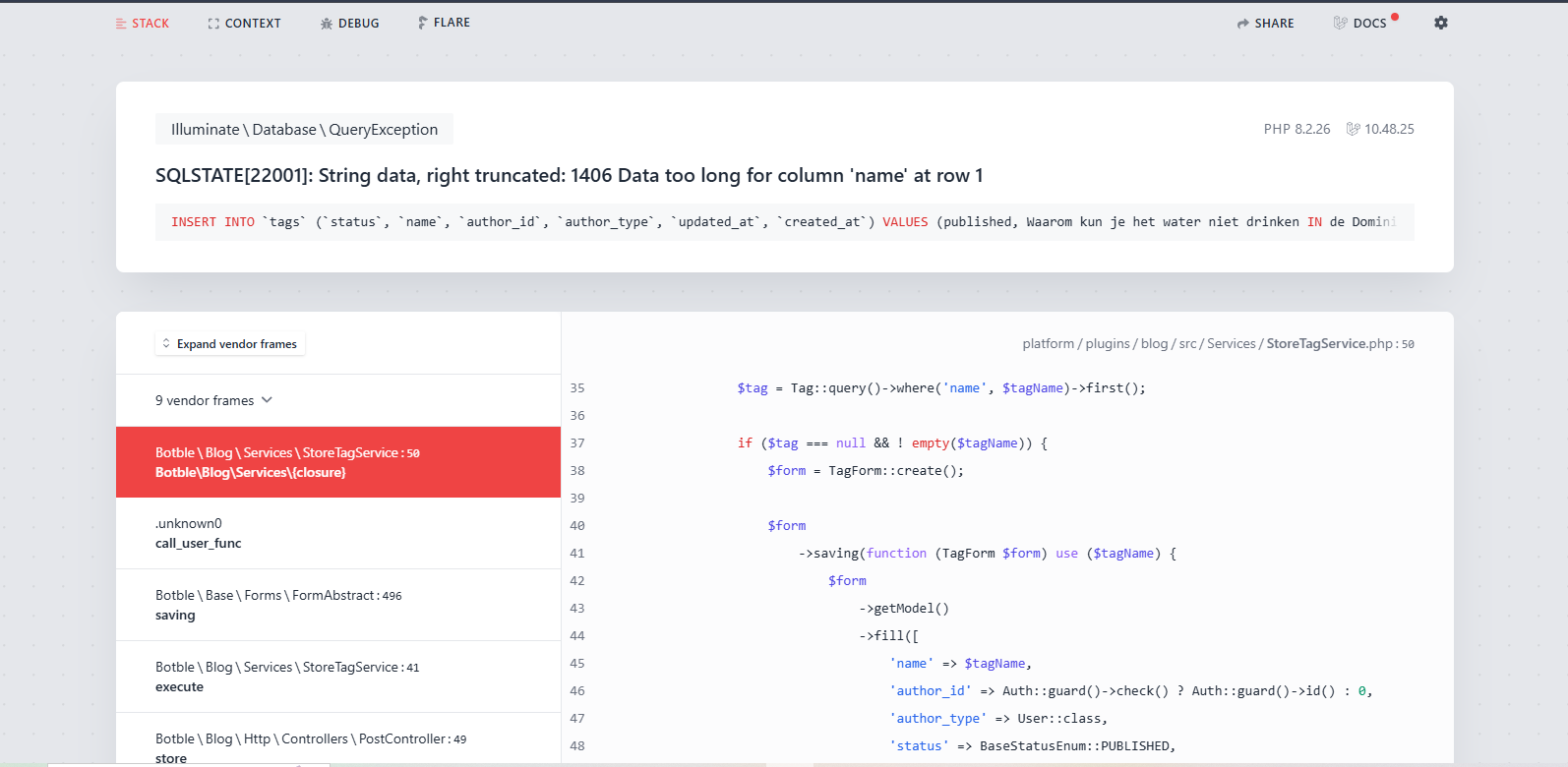The height and width of the screenshot is (767, 1568).
Task: Click the Stack icon in top navigation
Action: point(121,24)
